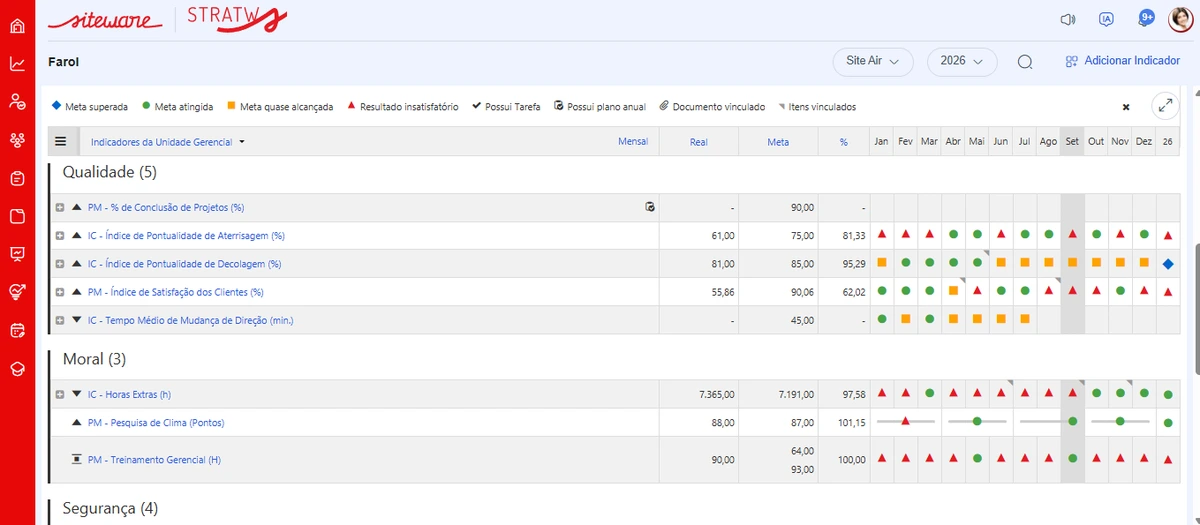Viewport: 1200px width, 525px height.
Task: Click the Meta quase alcançada legend item
Action: (x=280, y=107)
